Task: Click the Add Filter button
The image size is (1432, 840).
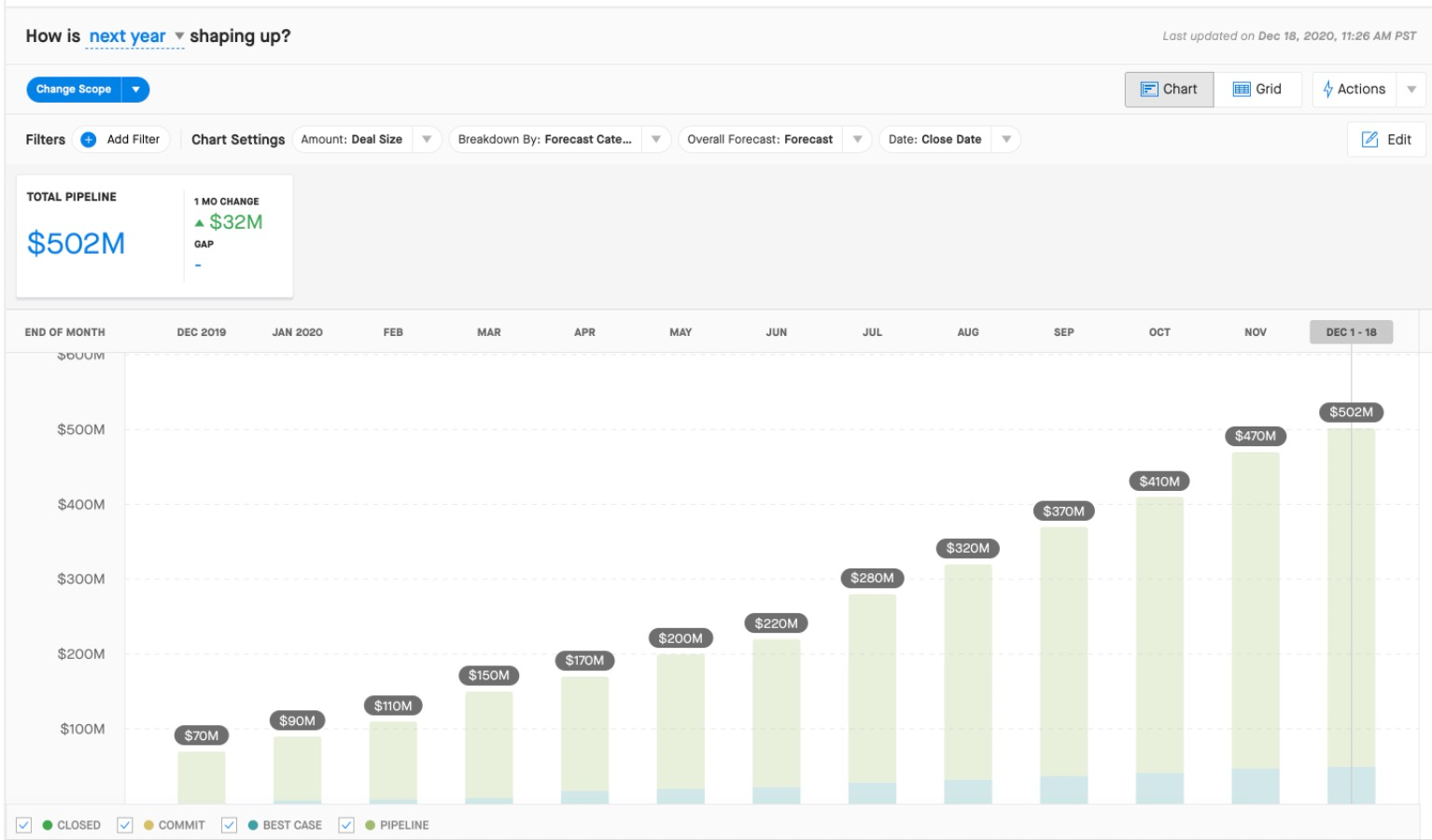Action: [121, 139]
